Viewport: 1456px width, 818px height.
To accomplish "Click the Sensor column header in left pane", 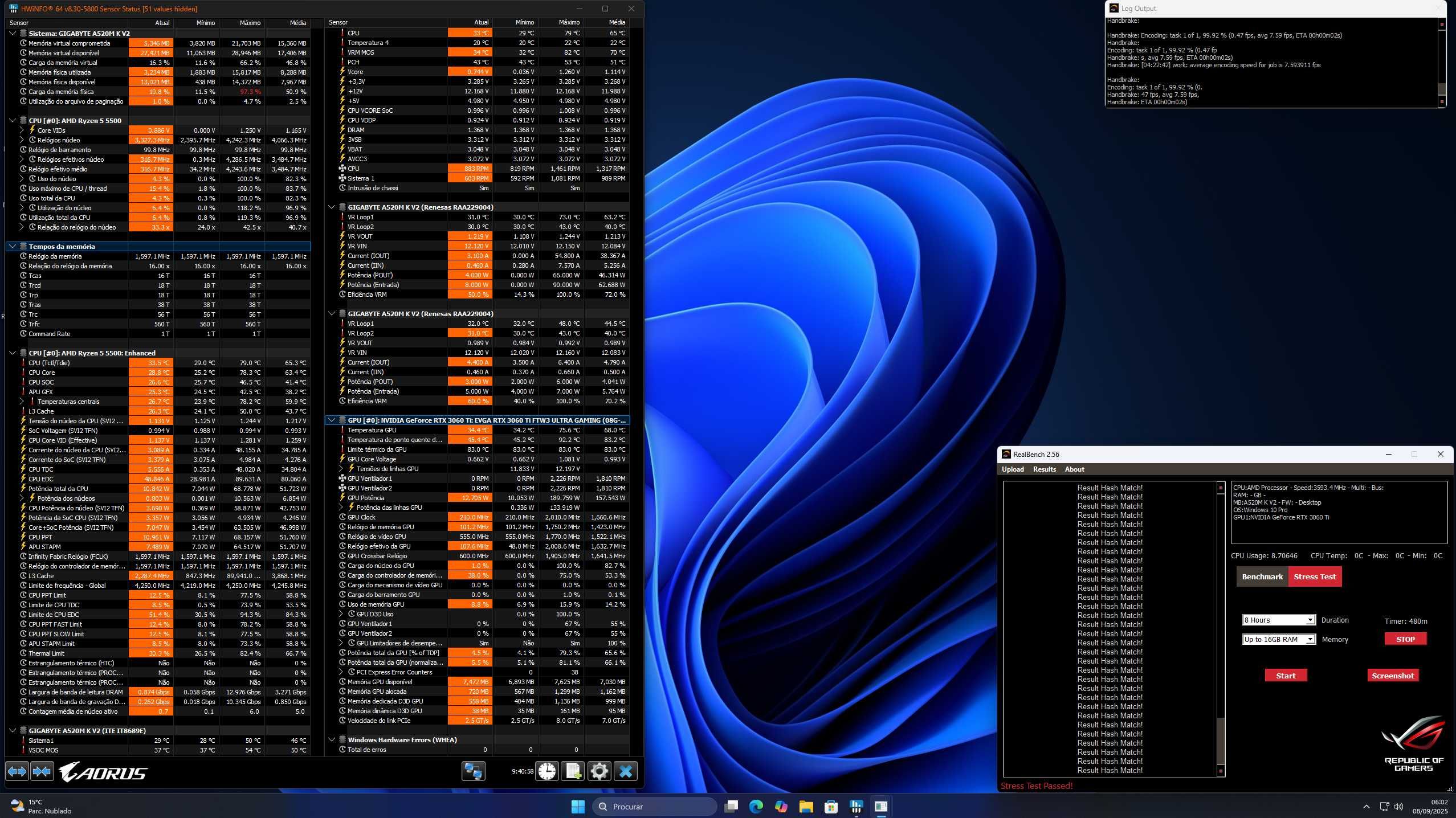I will click(67, 23).
